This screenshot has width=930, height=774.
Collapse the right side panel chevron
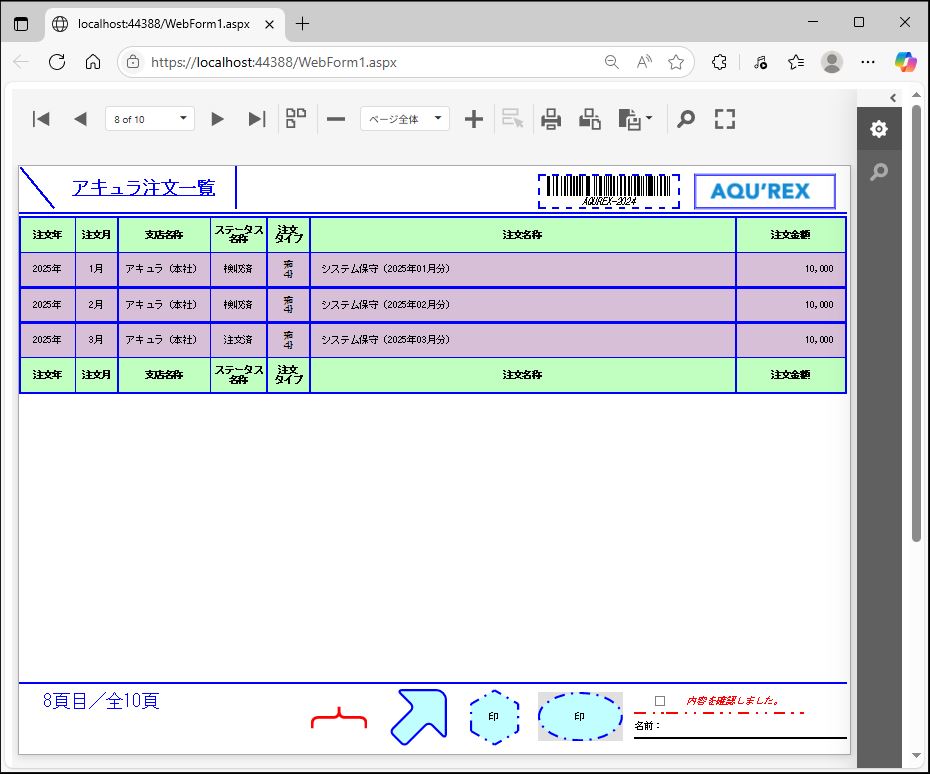[x=893, y=97]
